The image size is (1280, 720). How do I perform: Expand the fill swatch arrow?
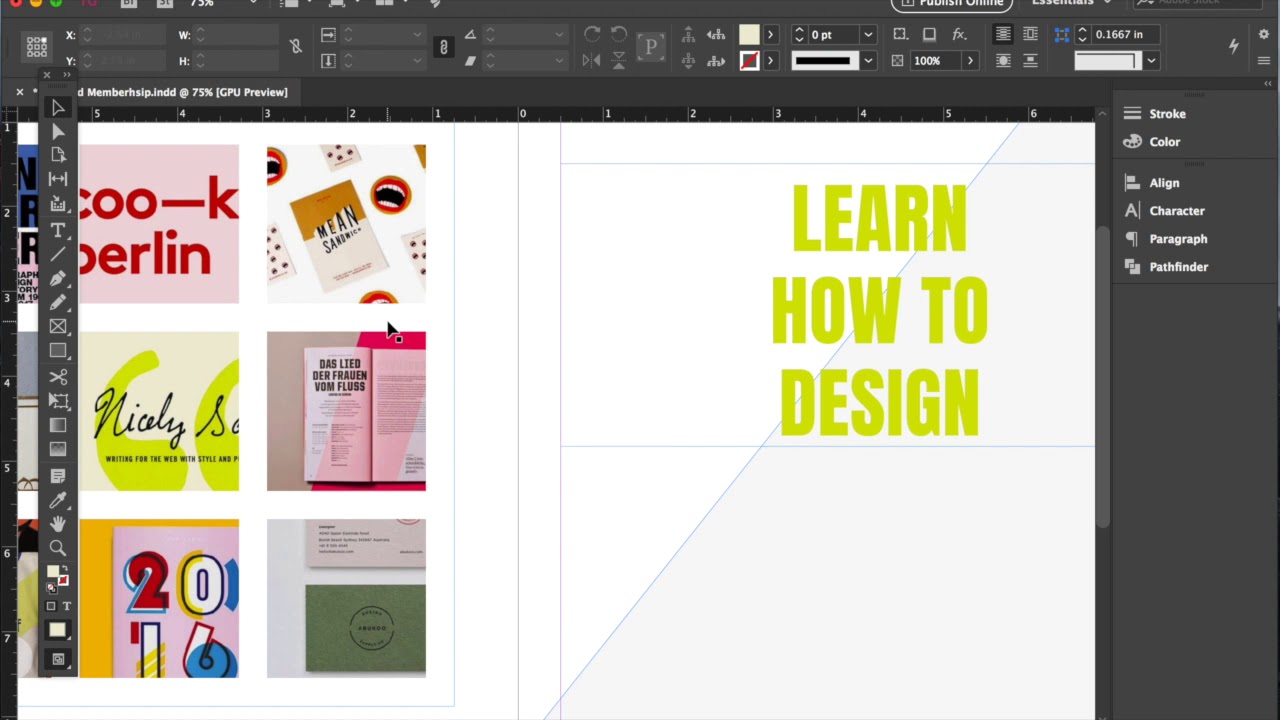click(770, 35)
